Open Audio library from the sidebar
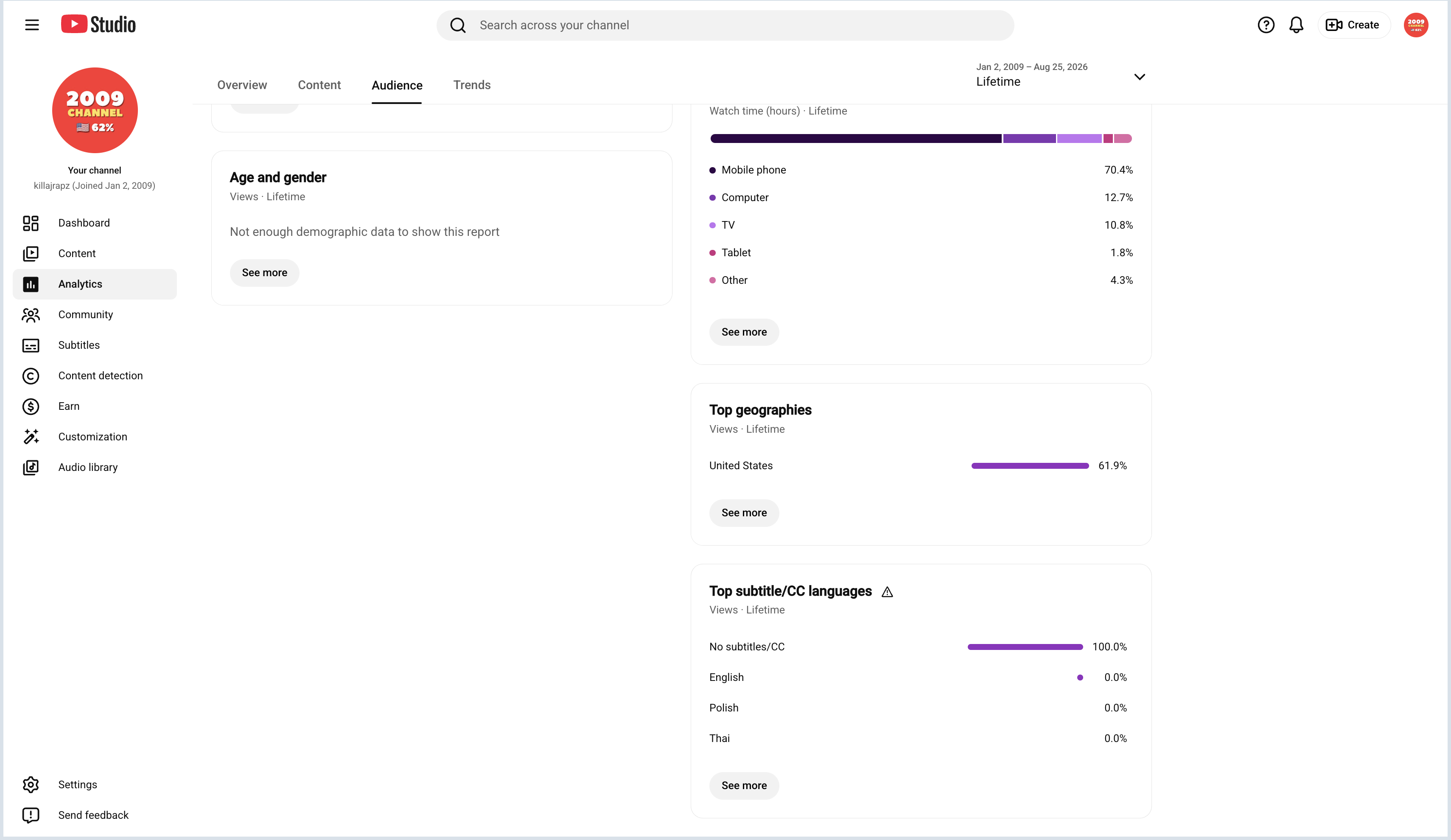Screen dimensions: 1451x840 click(x=95, y=467)
